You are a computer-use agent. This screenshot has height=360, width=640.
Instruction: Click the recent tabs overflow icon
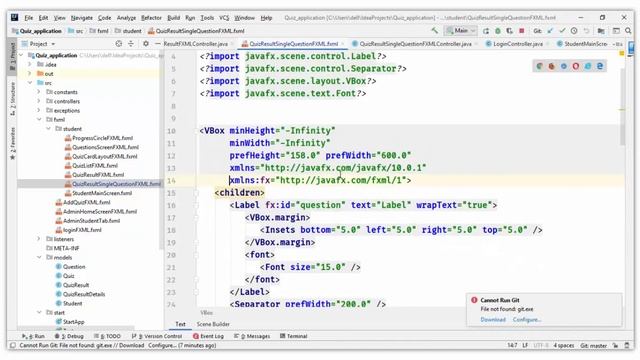click(x=618, y=44)
